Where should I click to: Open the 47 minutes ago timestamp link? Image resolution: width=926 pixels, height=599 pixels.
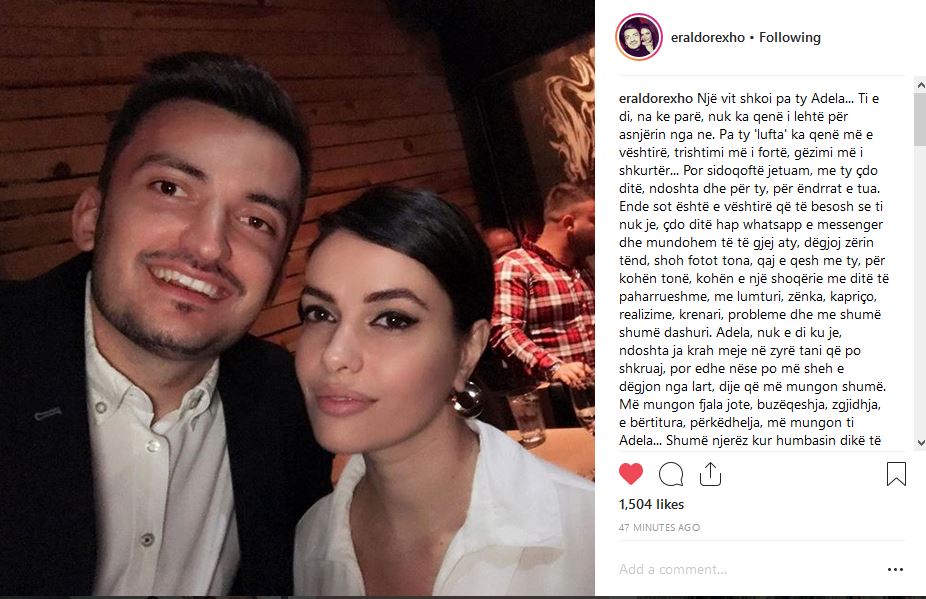click(x=659, y=528)
